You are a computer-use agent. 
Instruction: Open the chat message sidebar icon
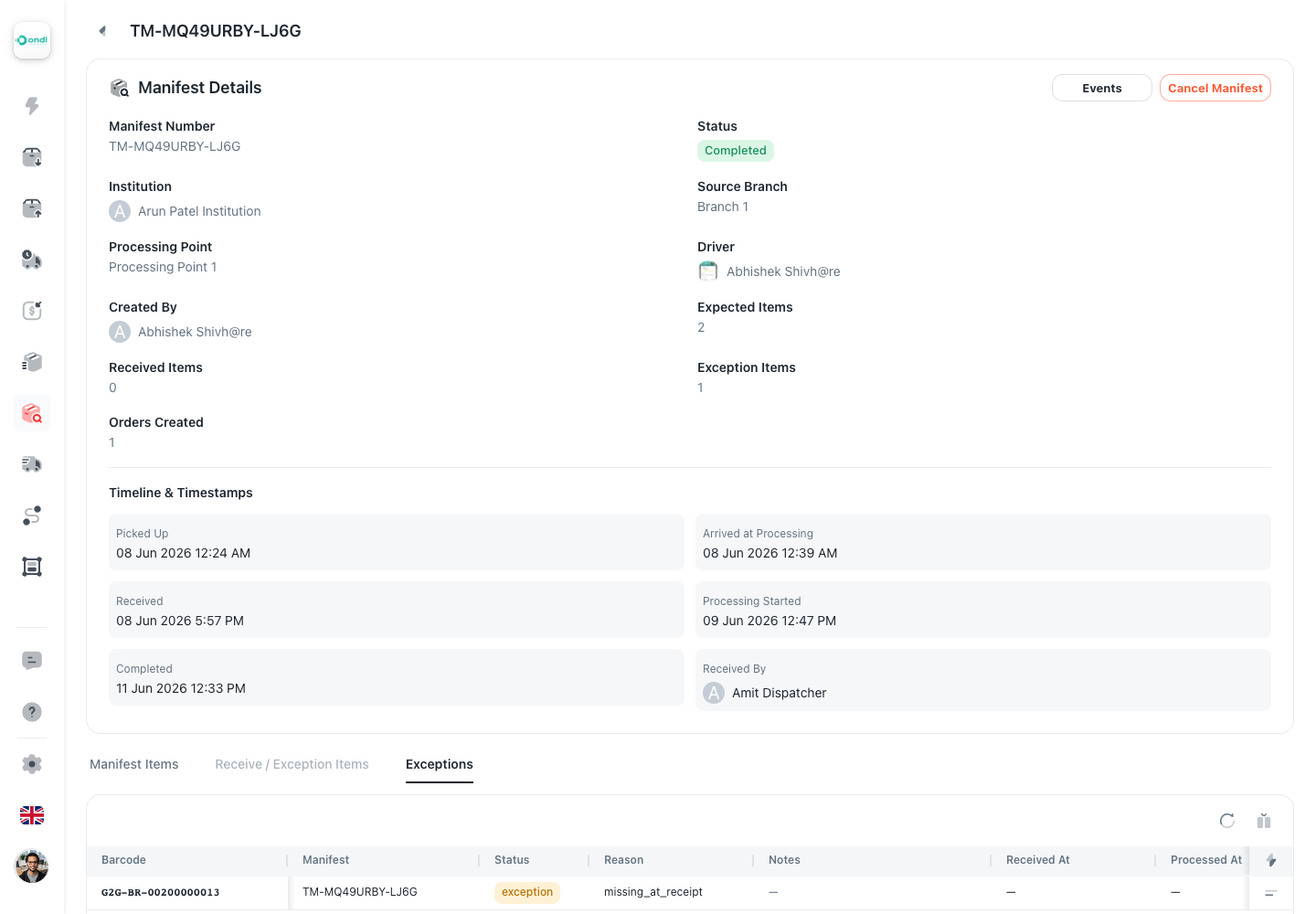[32, 661]
